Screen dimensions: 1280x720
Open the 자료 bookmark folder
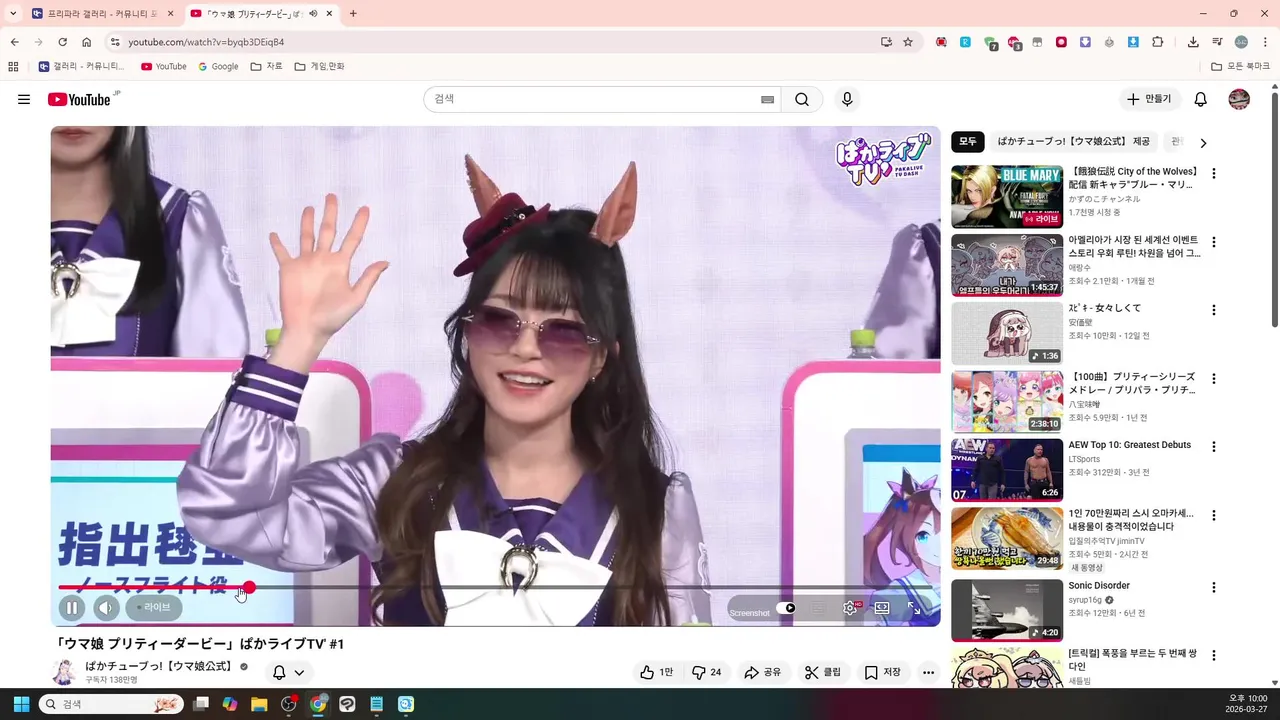click(x=267, y=66)
